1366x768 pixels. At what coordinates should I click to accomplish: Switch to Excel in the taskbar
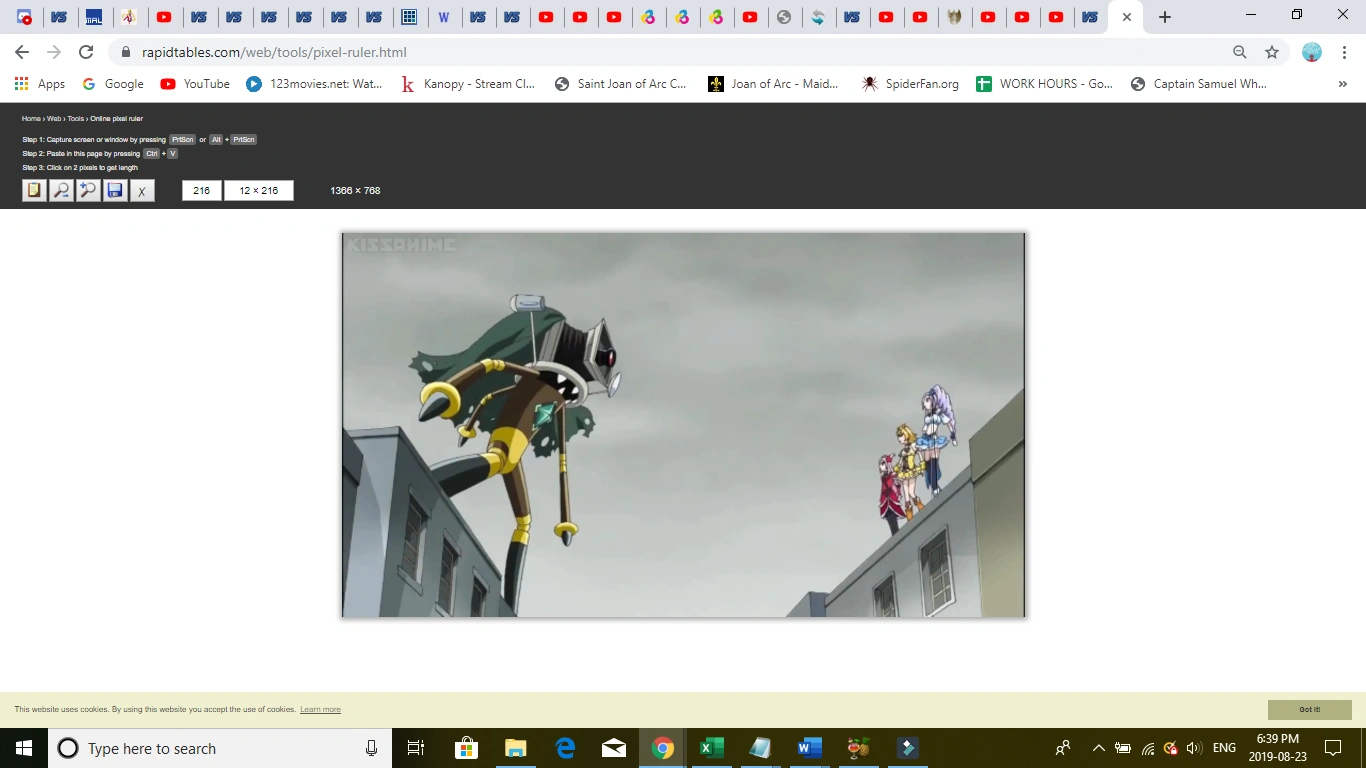(712, 748)
